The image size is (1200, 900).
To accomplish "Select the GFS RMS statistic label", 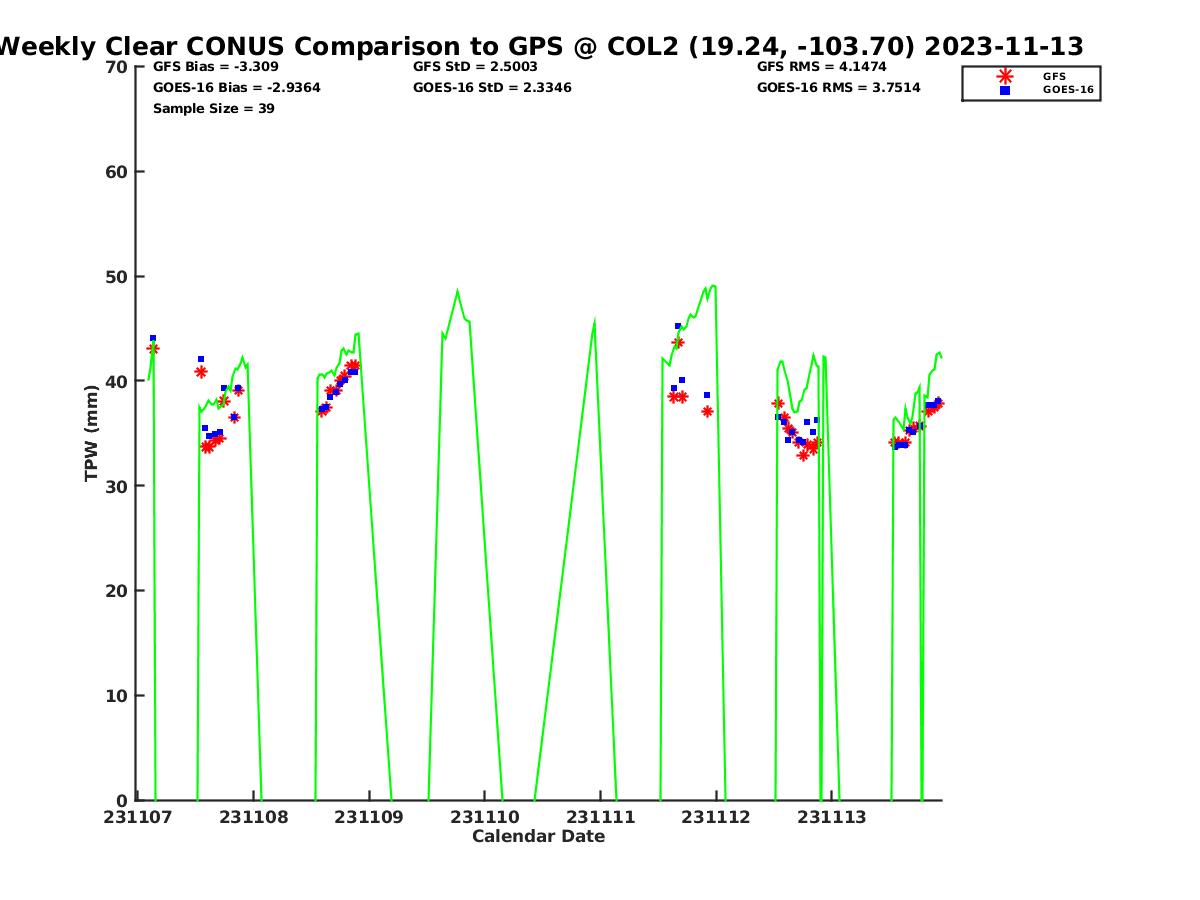I will coord(821,67).
